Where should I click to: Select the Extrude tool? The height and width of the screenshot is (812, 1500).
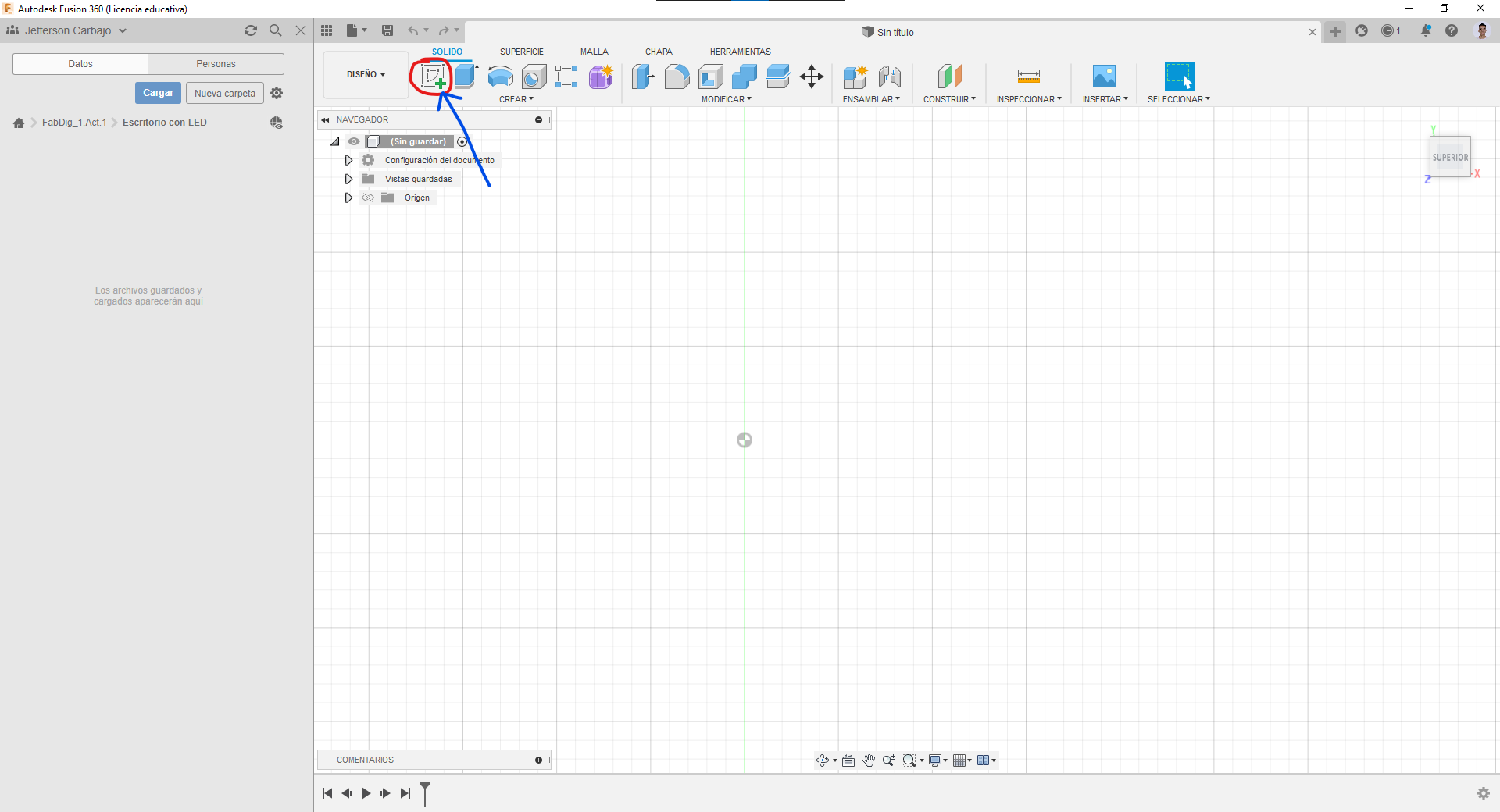click(466, 77)
